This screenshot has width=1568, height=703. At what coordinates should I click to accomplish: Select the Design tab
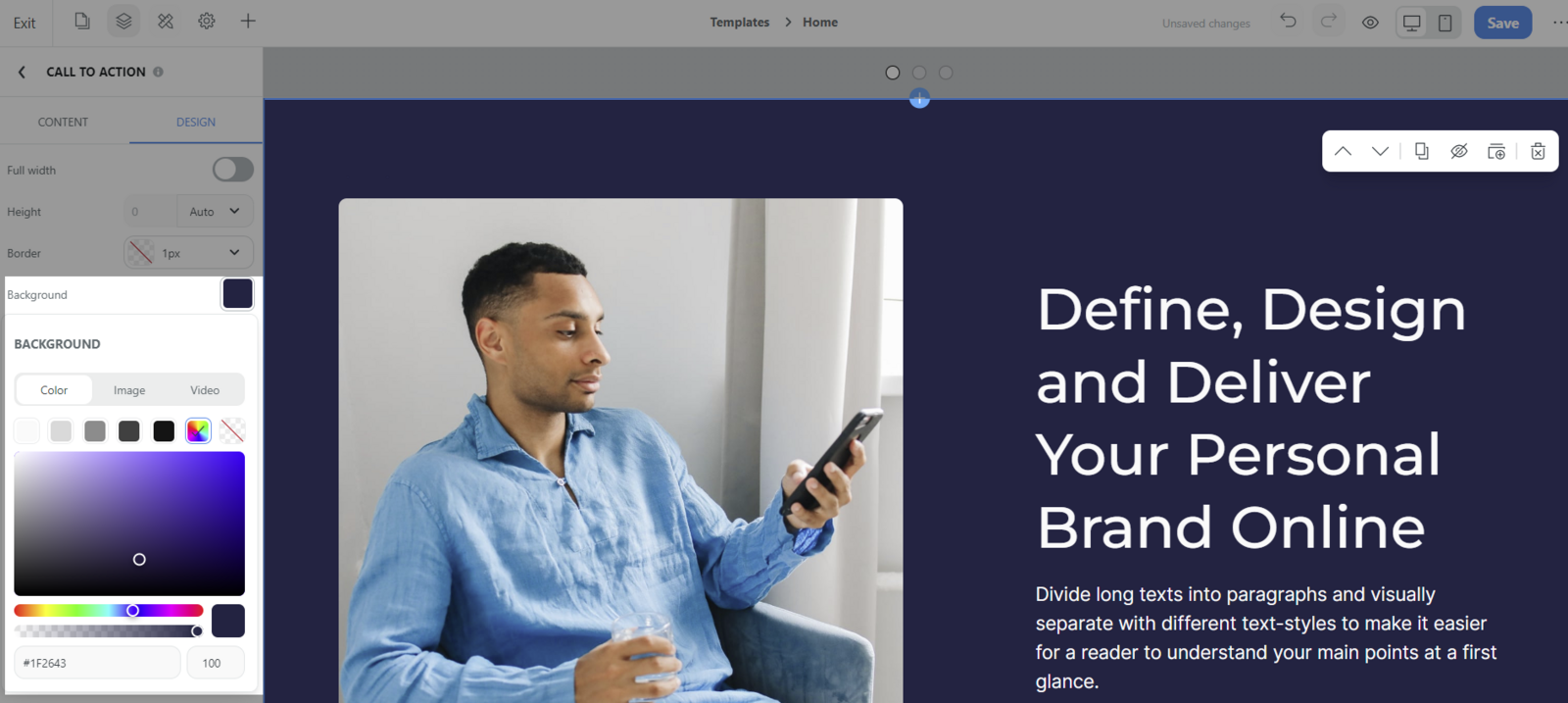click(196, 122)
